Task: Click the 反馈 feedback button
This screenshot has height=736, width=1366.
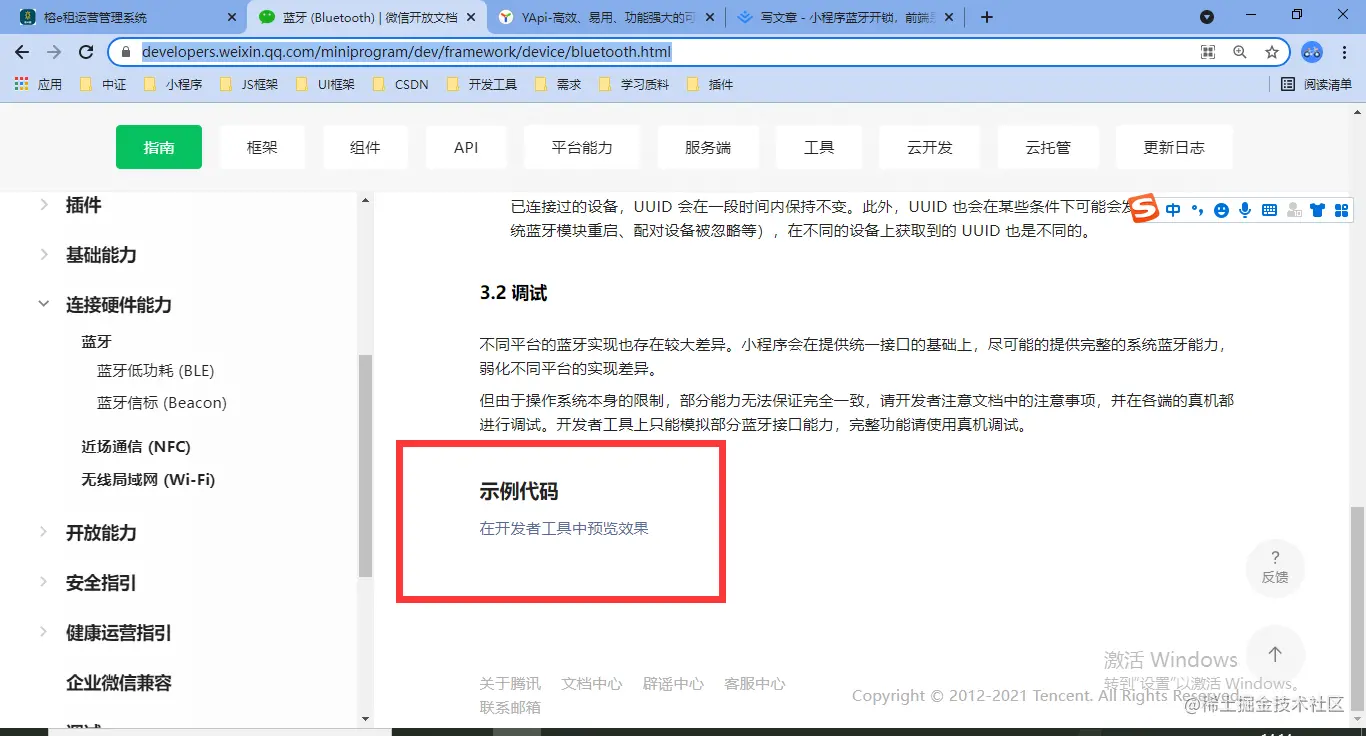Action: click(1275, 568)
